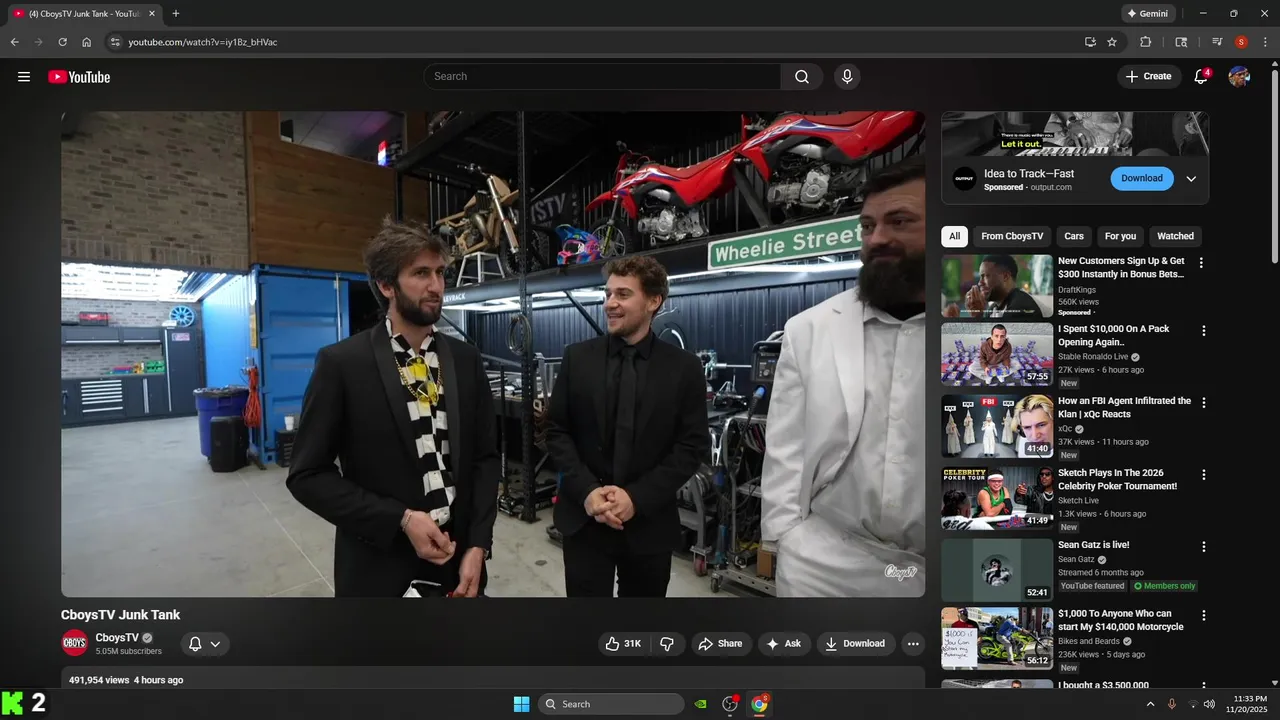Select the For you filter chip

pyautogui.click(x=1120, y=236)
